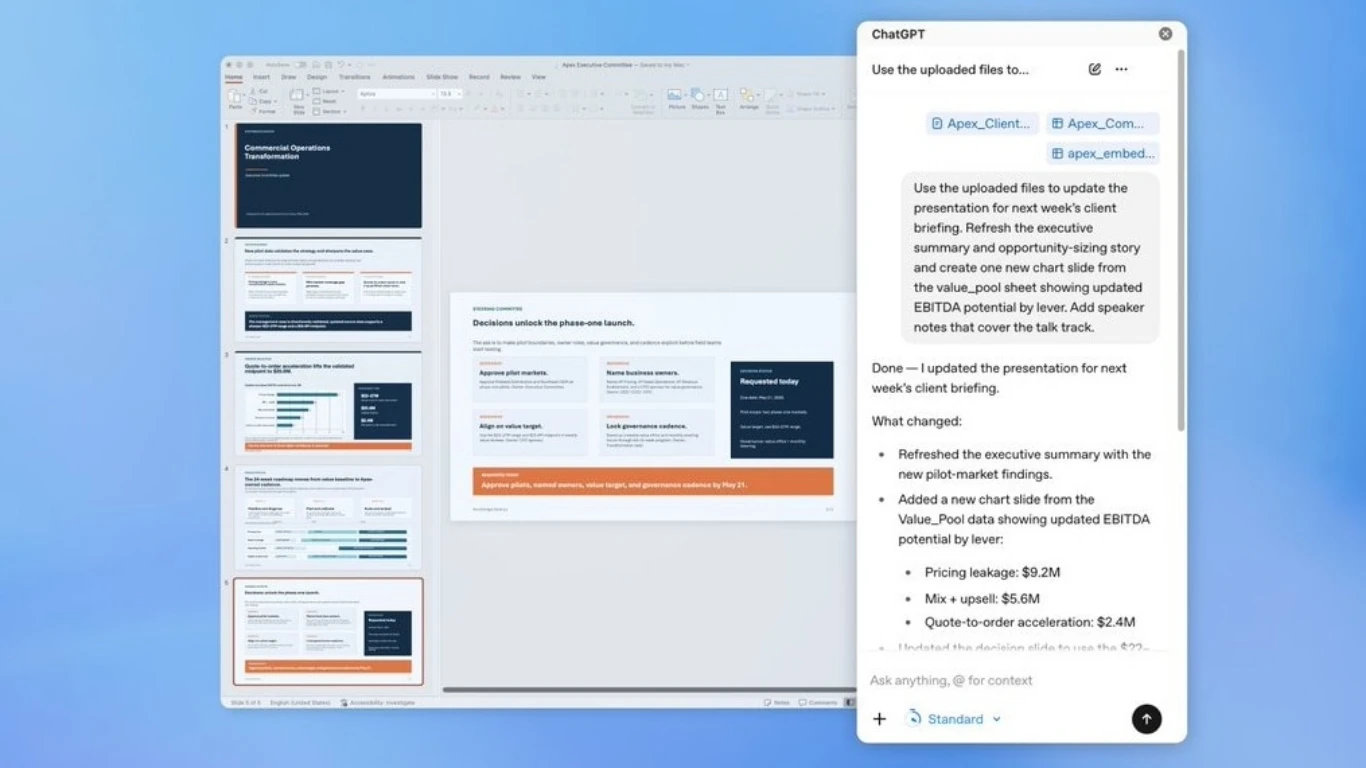Click the 'Name business owners.' card
This screenshot has height=768, width=1366.
click(x=657, y=380)
